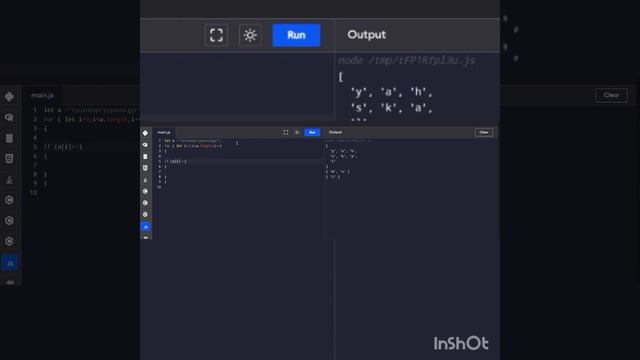
Task: Open C++ compiler icon in small center window sidebar
Action: (x=145, y=203)
